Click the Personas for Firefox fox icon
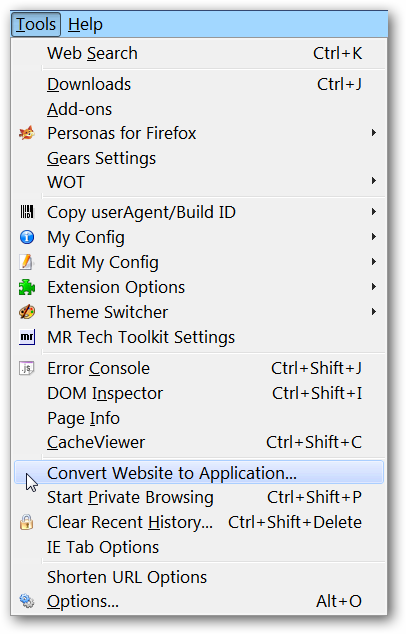This screenshot has height=634, width=406. click(27, 133)
